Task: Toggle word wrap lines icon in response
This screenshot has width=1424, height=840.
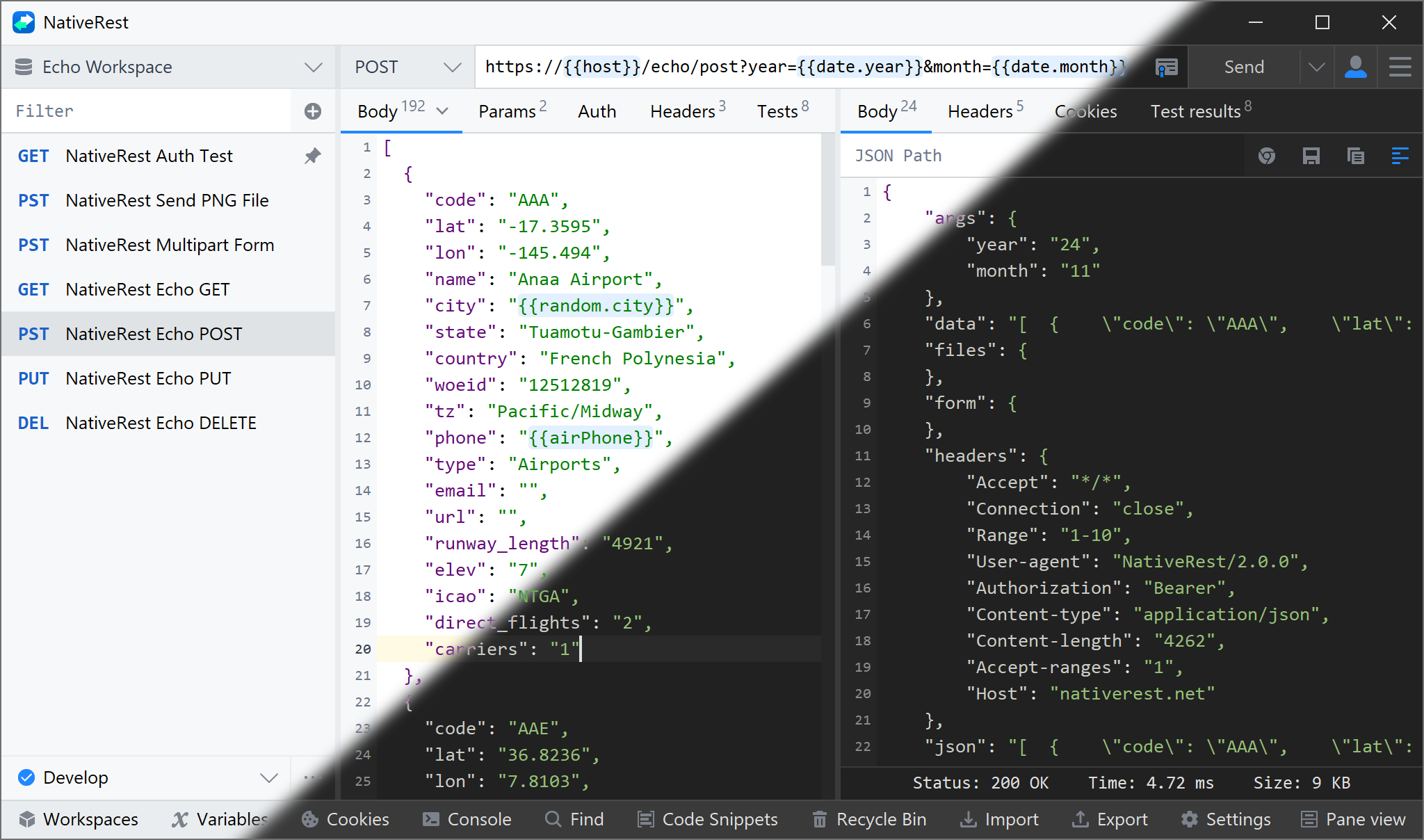Action: point(1400,156)
